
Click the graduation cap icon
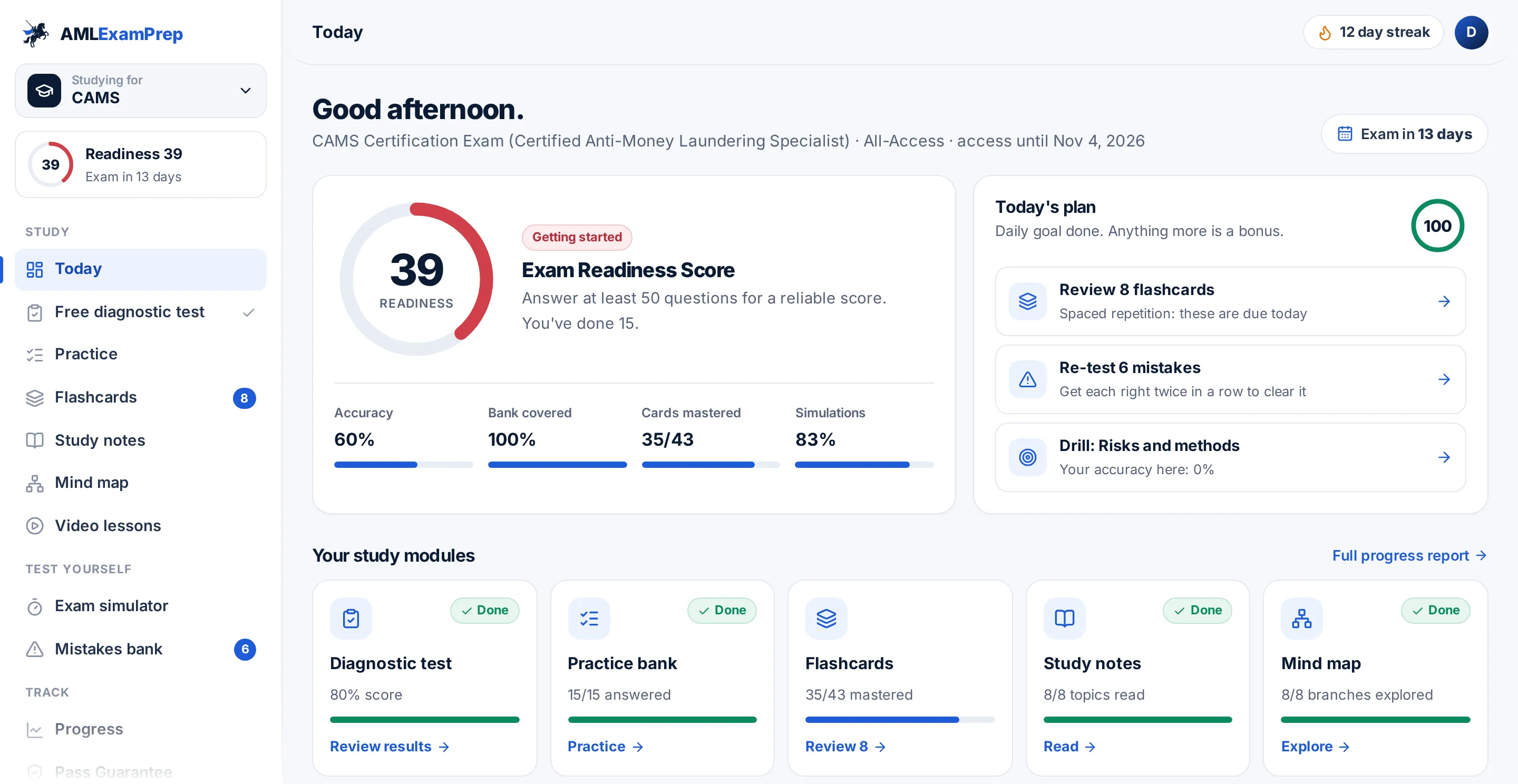point(44,90)
